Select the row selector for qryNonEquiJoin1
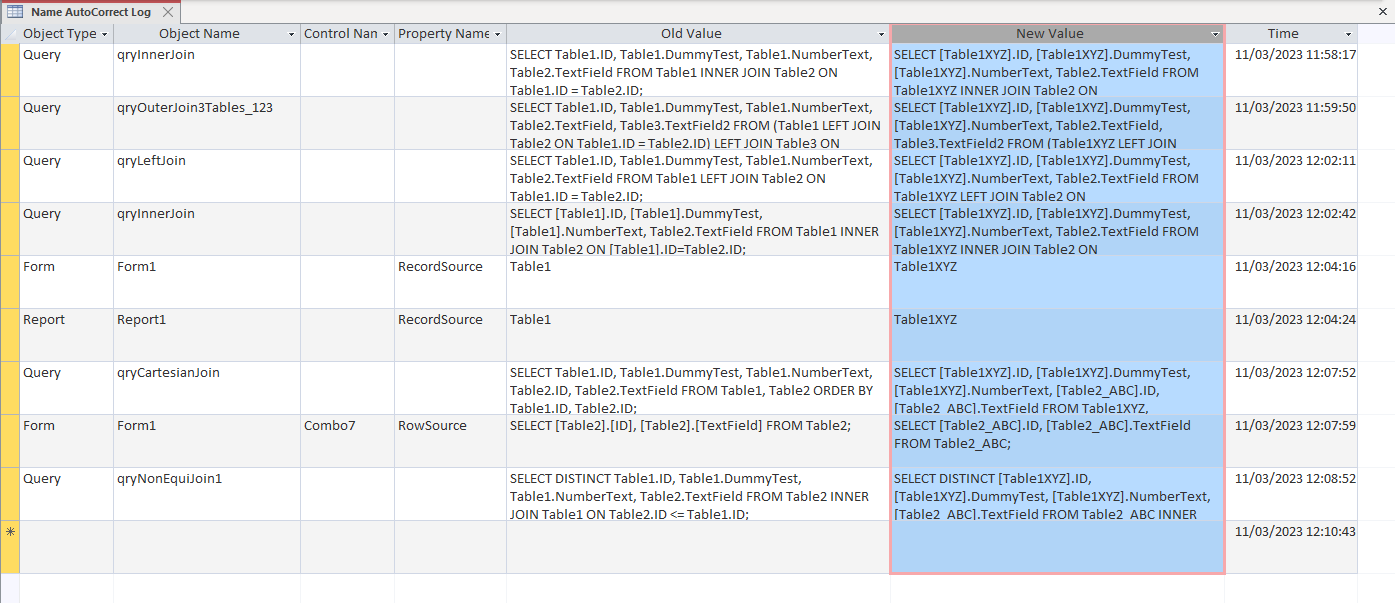 point(10,494)
